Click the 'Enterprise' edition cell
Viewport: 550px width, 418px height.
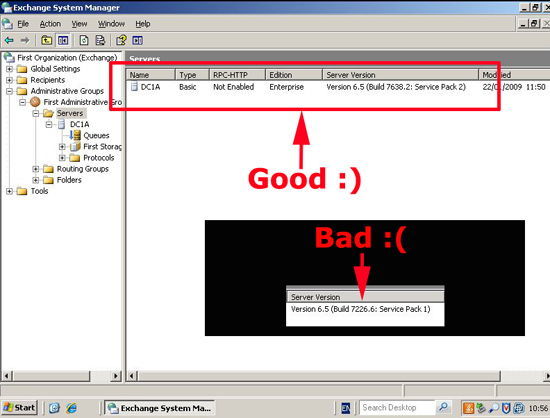287,87
